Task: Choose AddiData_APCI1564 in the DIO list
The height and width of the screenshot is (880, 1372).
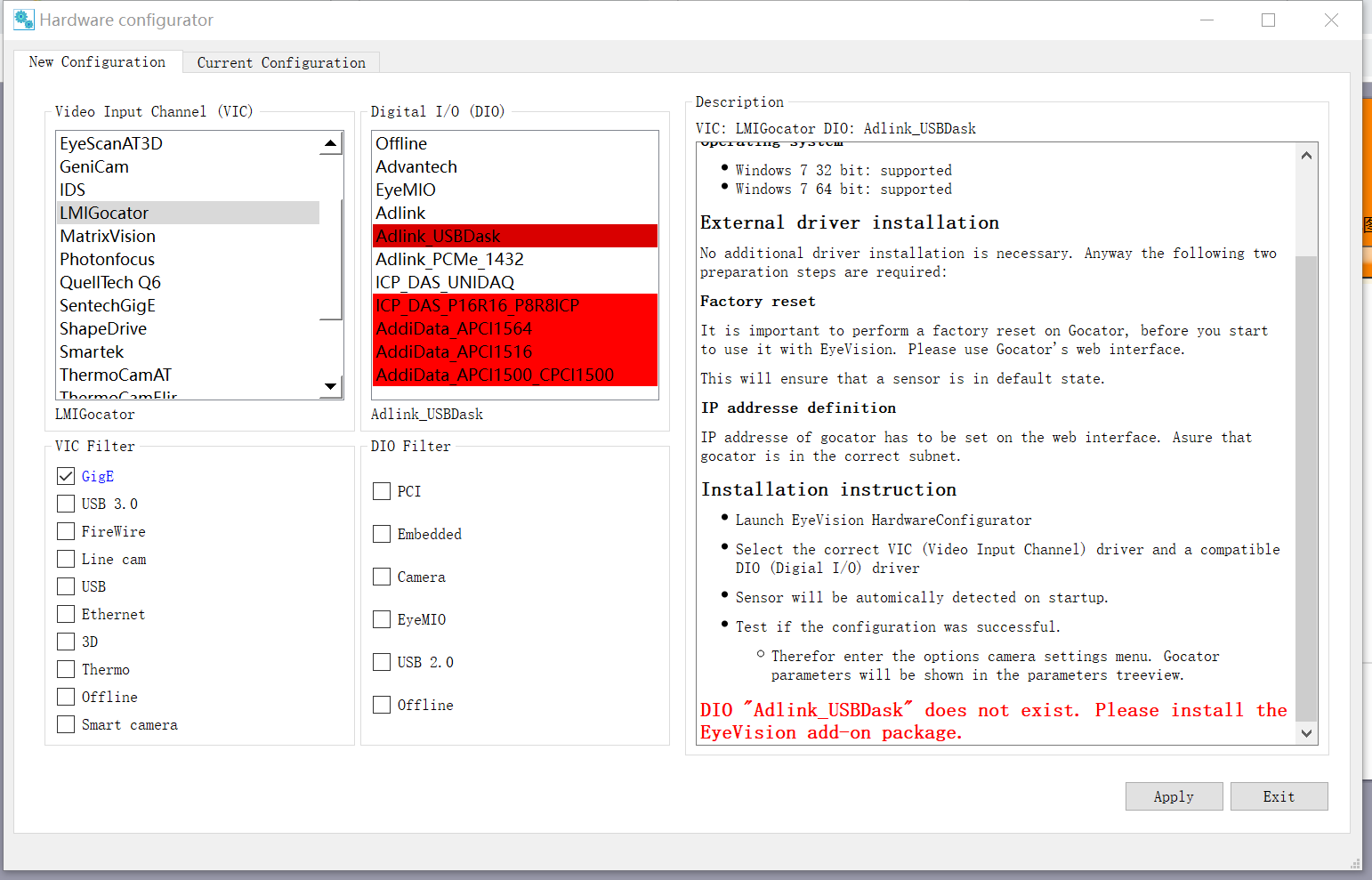Action: (515, 328)
